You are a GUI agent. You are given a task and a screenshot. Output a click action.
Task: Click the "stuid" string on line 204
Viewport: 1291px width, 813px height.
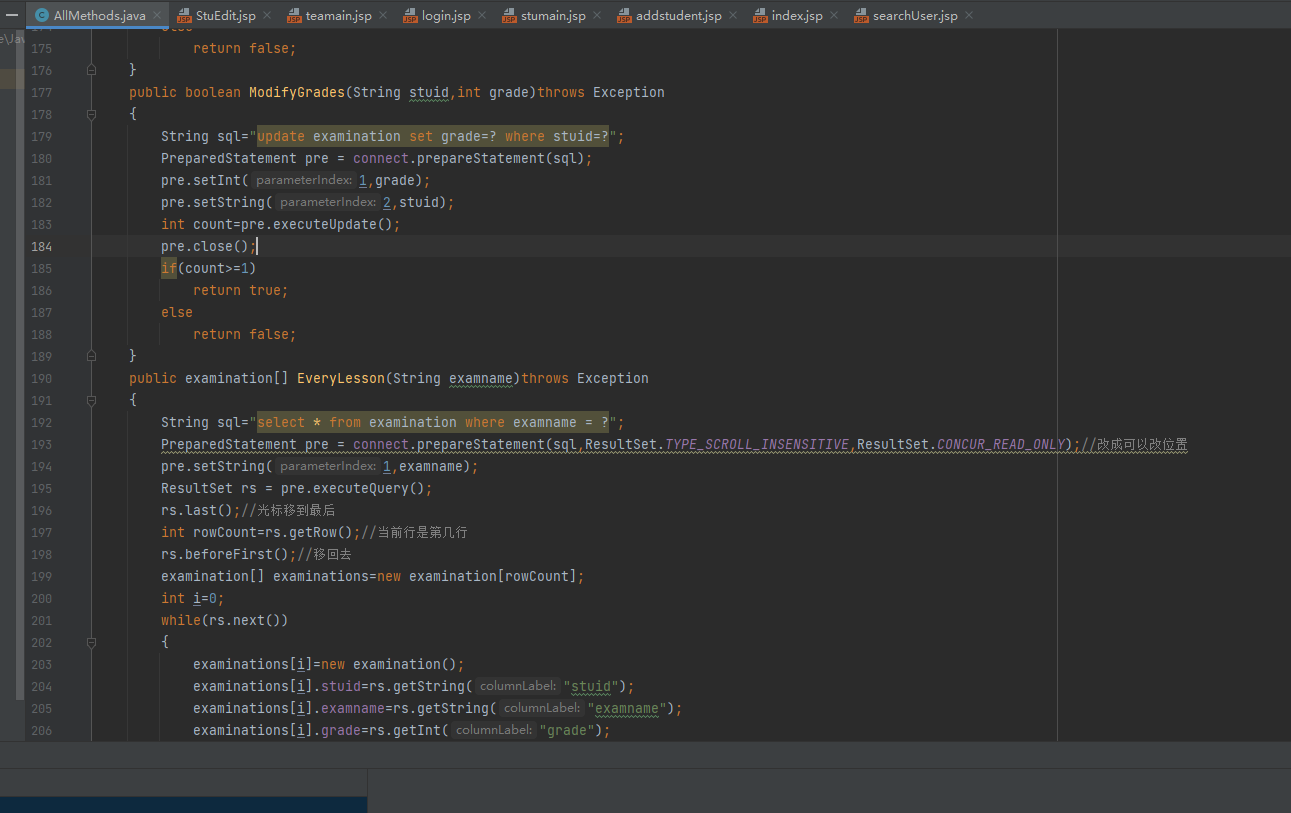tap(591, 686)
